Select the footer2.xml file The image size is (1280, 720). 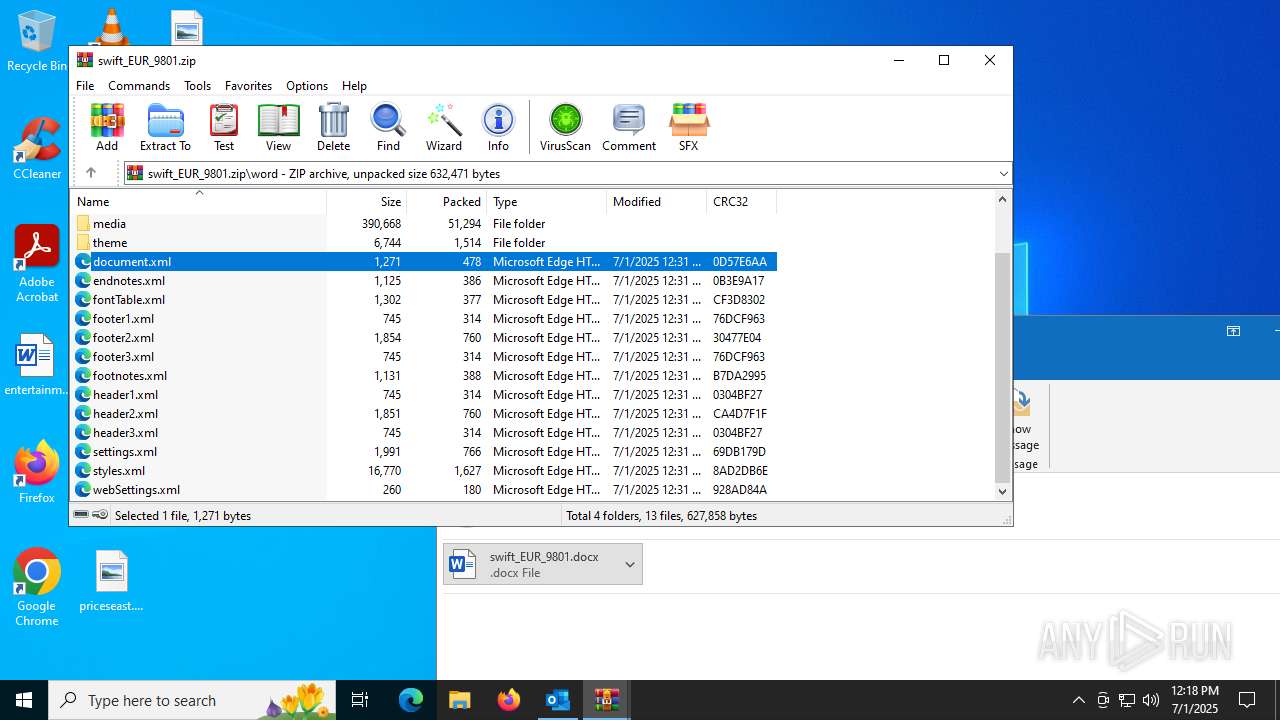[424, 338]
